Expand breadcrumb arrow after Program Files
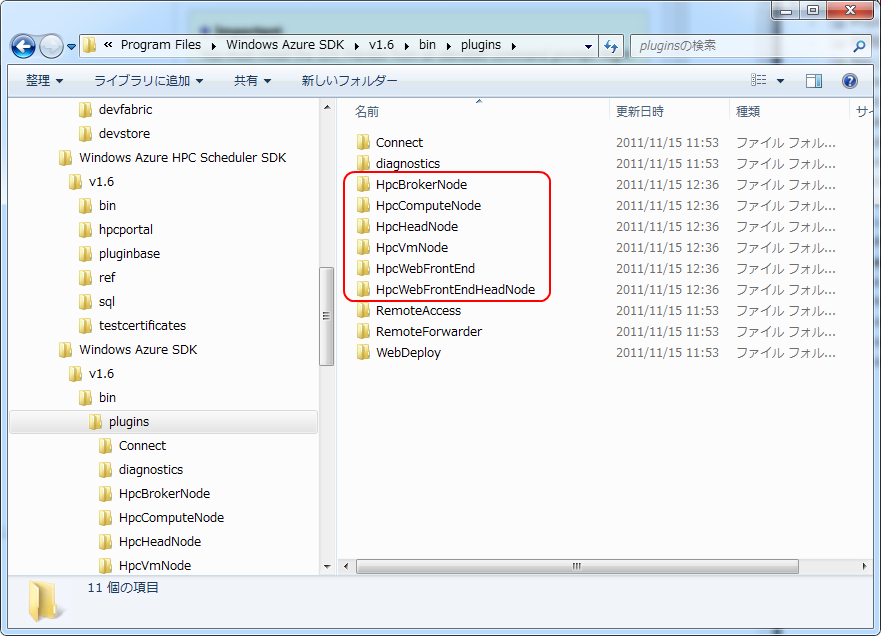 (214, 46)
